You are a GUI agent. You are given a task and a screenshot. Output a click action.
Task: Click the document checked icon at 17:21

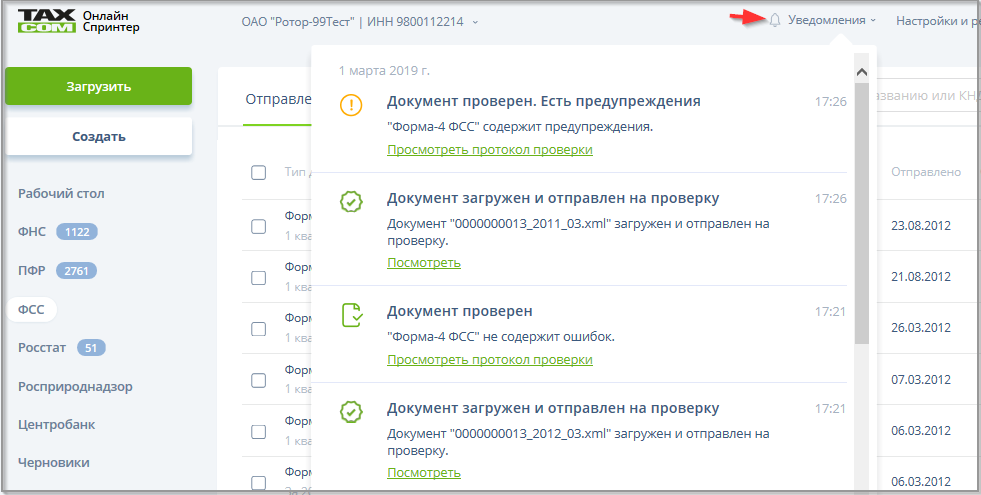pos(351,316)
